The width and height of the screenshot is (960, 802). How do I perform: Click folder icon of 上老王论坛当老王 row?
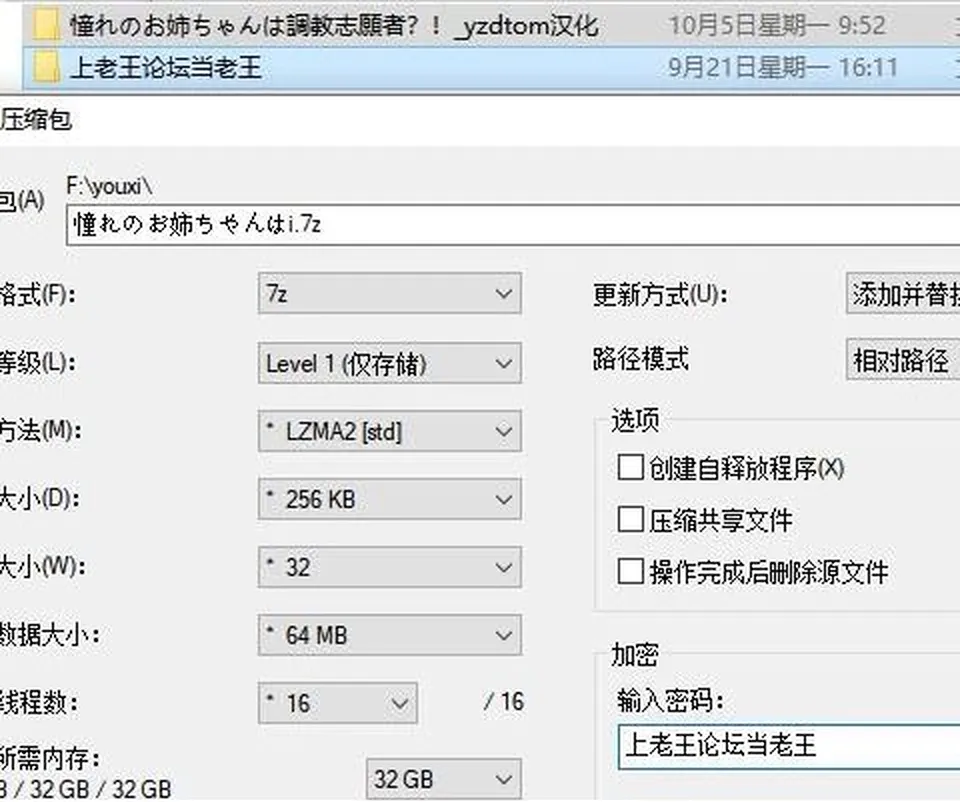tap(47, 67)
